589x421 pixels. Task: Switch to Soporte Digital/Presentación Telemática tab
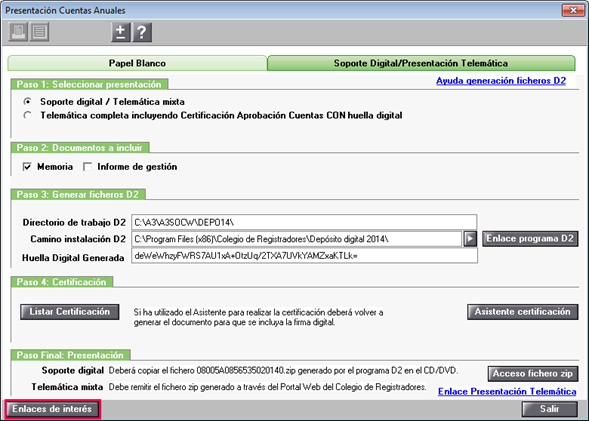click(421, 63)
